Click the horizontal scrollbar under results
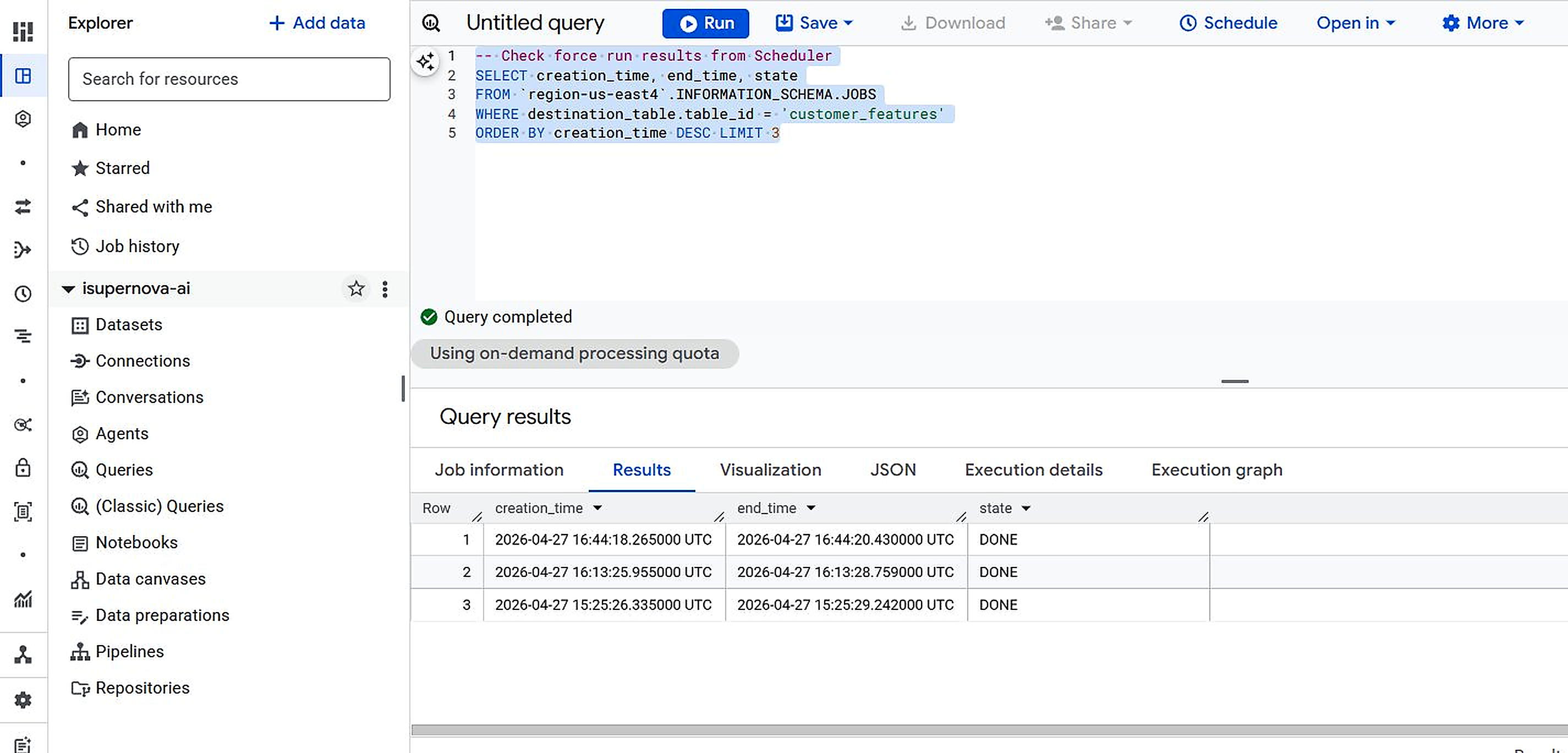1568x753 pixels. [989, 730]
